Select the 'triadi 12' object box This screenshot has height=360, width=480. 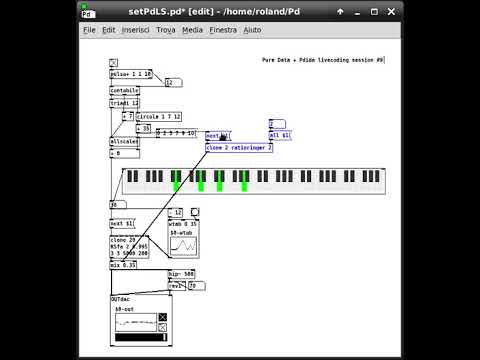(125, 103)
